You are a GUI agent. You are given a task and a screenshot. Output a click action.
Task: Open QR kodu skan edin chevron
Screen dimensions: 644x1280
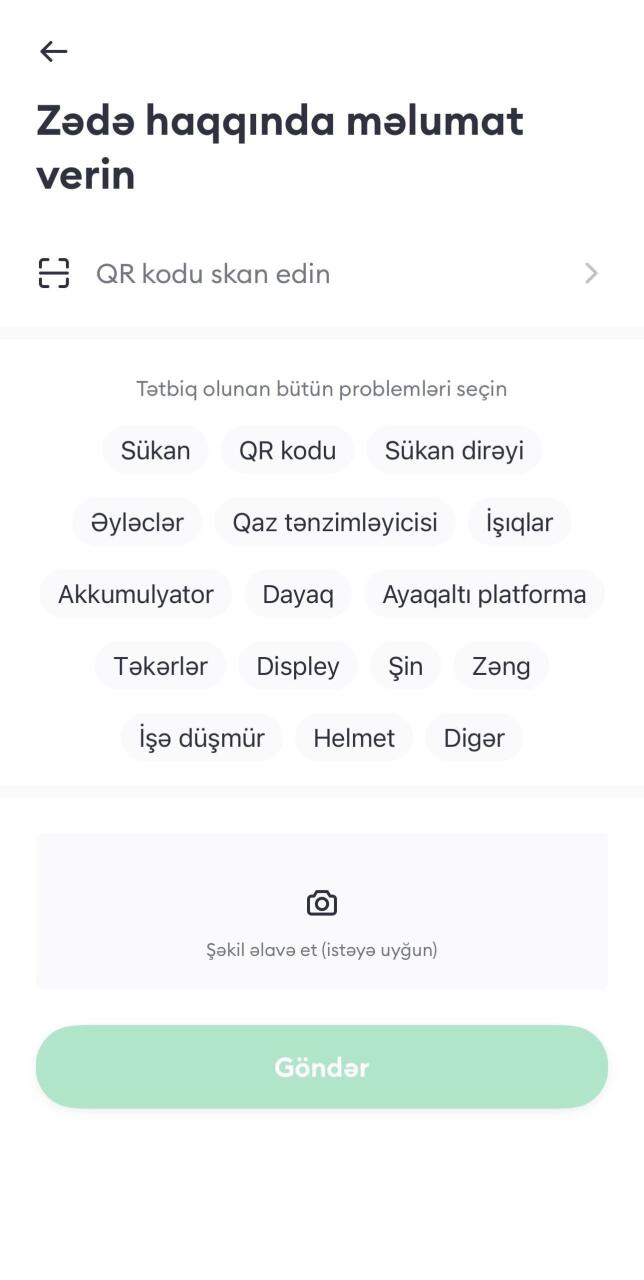tap(591, 273)
